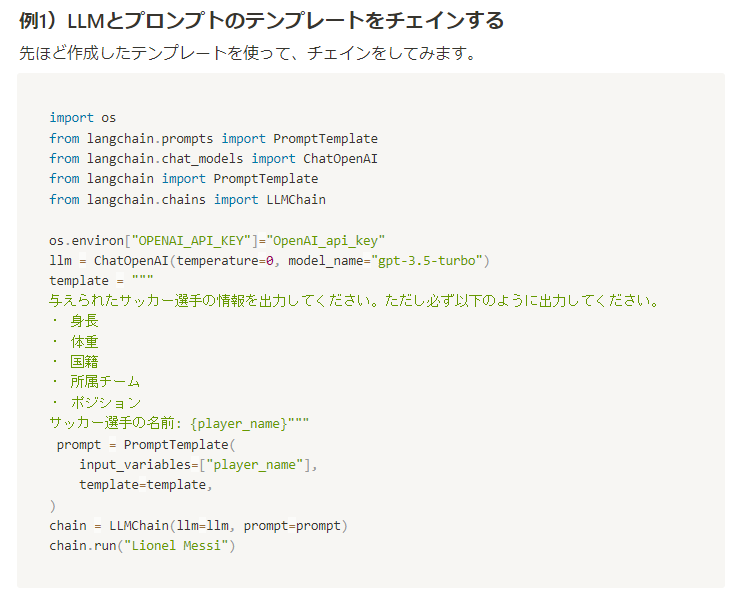Click LLMChain in the langchain.chains import line
Image resolution: width=739 pixels, height=593 pixels.
pyautogui.click(x=295, y=199)
